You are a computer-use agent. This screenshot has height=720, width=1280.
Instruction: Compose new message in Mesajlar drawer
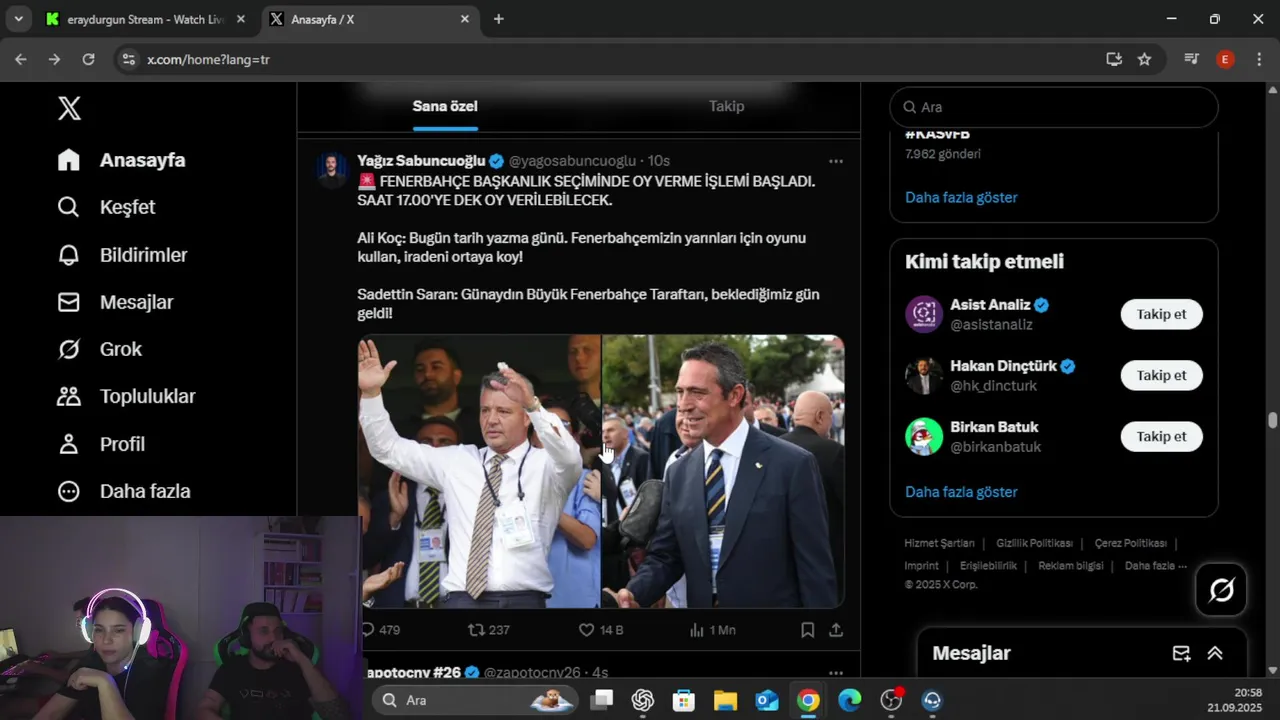click(1181, 653)
